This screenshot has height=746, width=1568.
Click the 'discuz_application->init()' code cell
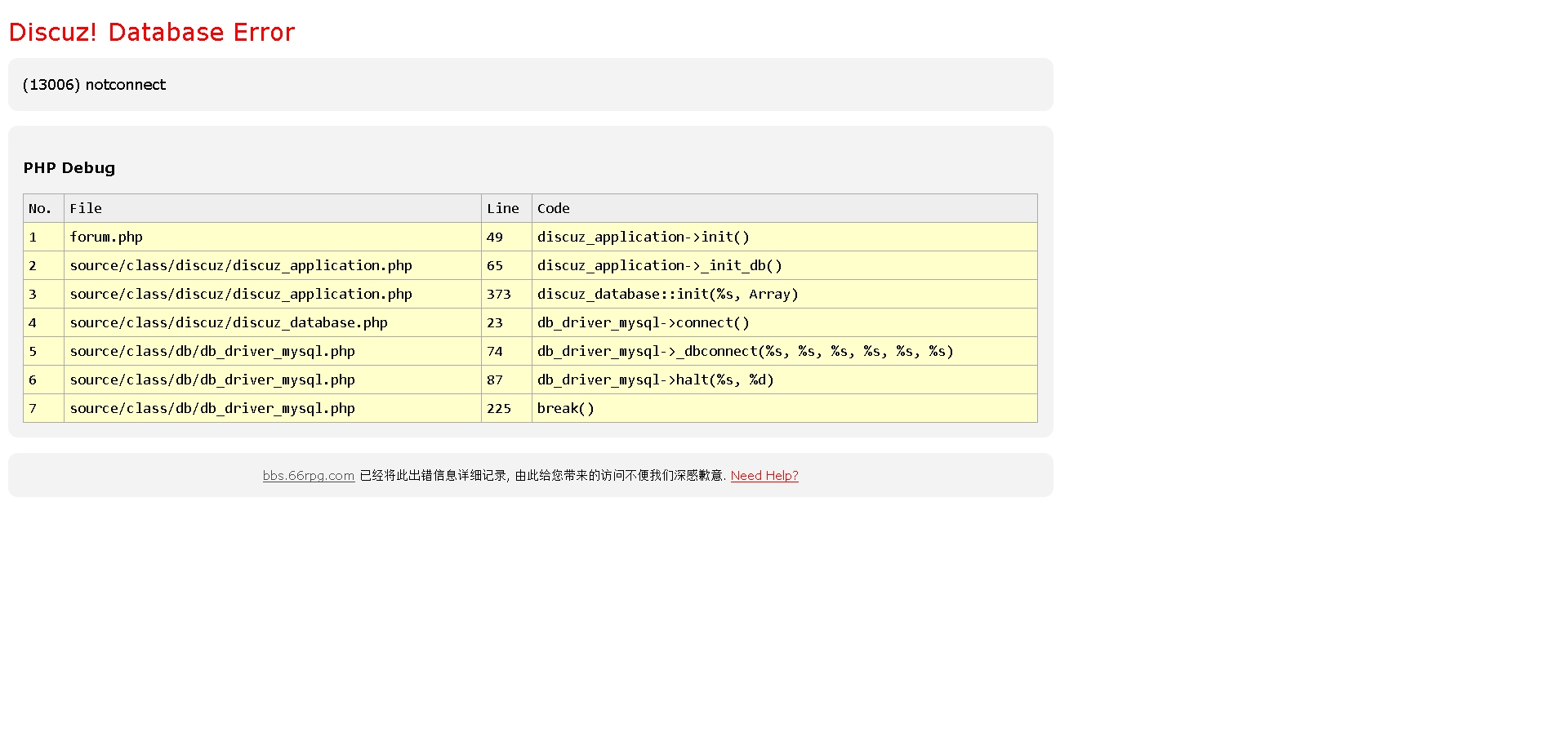pyautogui.click(x=785, y=237)
